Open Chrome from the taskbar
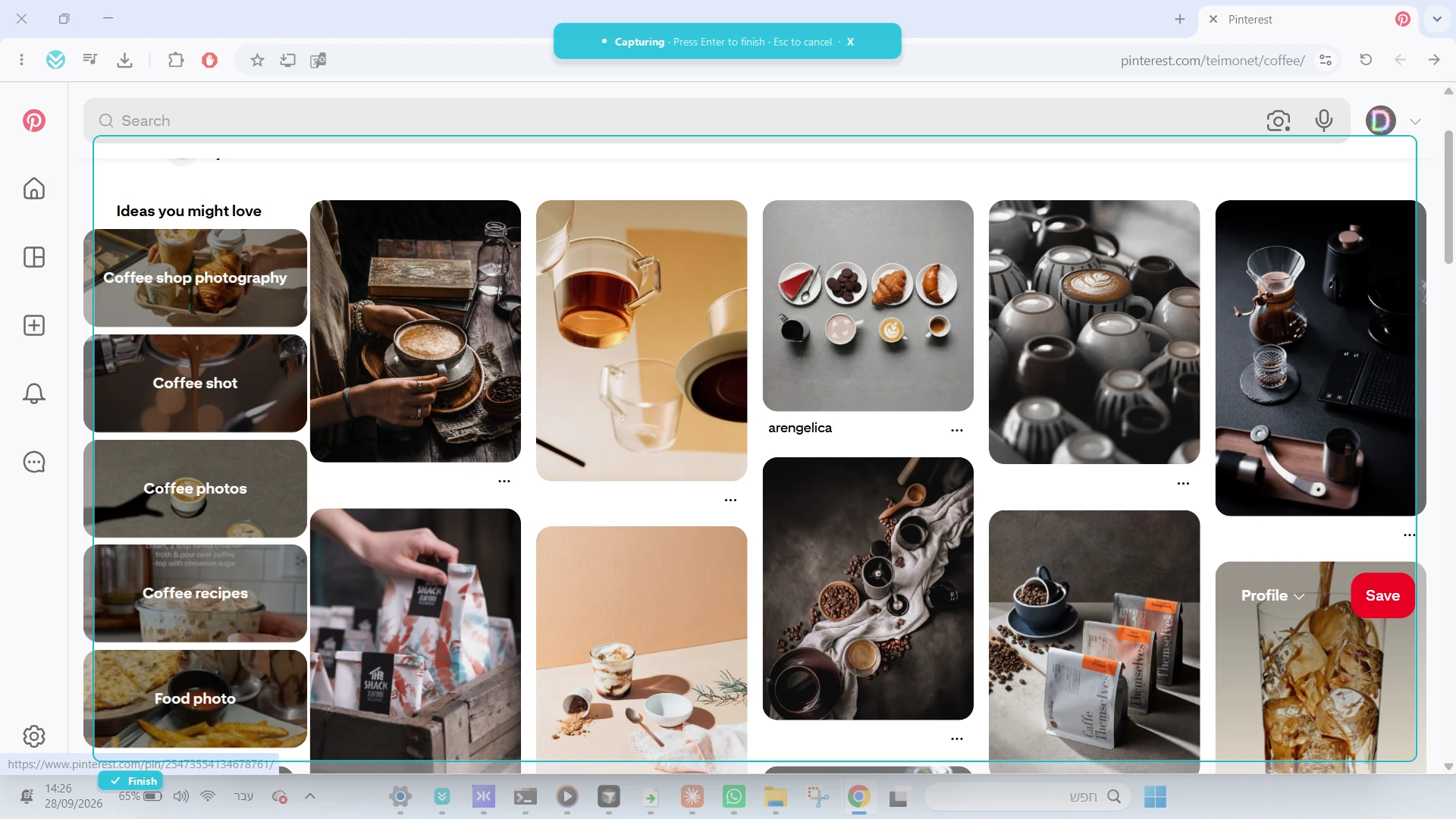This screenshot has width=1456, height=819. pos(858,796)
